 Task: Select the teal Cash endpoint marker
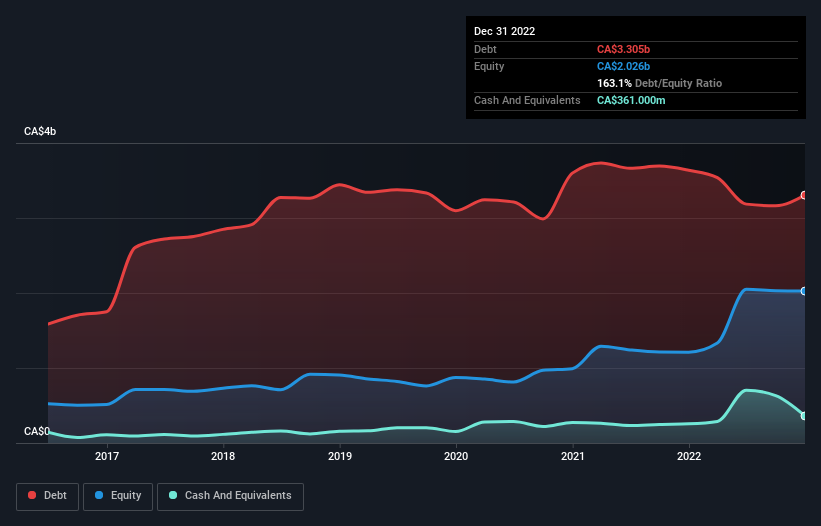pos(804,416)
